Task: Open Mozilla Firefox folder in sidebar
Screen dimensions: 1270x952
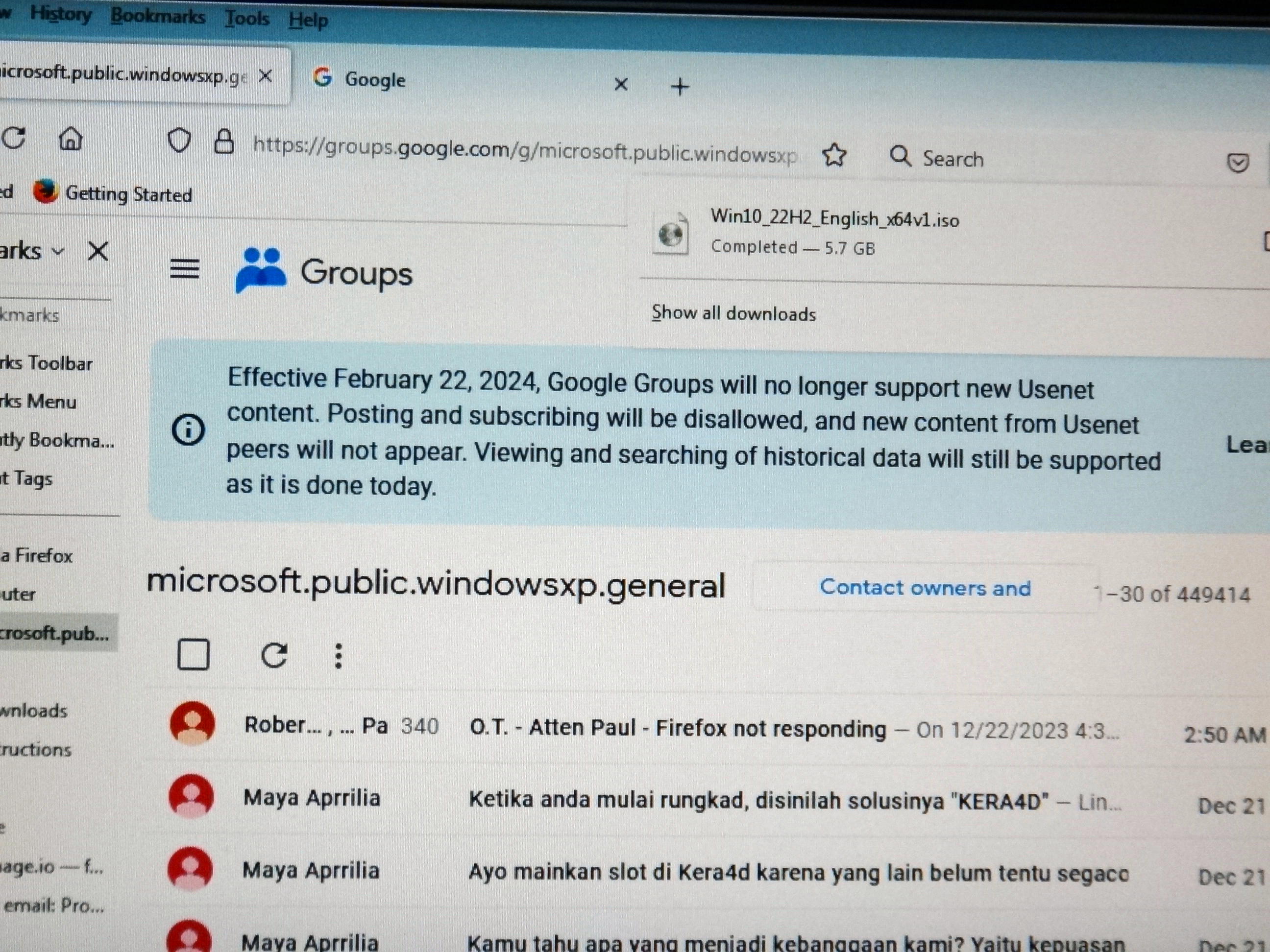Action: [x=36, y=555]
